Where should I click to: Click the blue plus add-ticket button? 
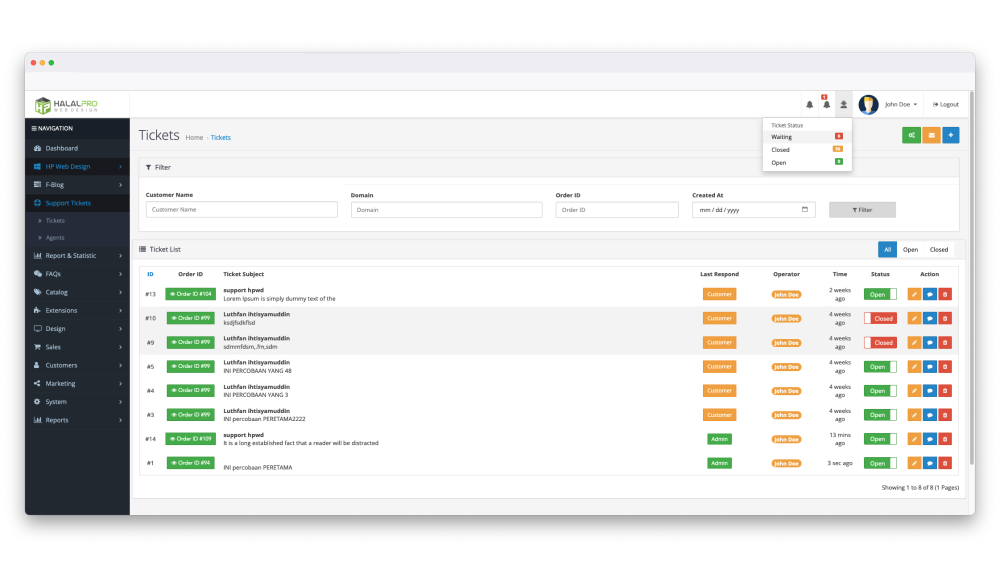[x=950, y=135]
